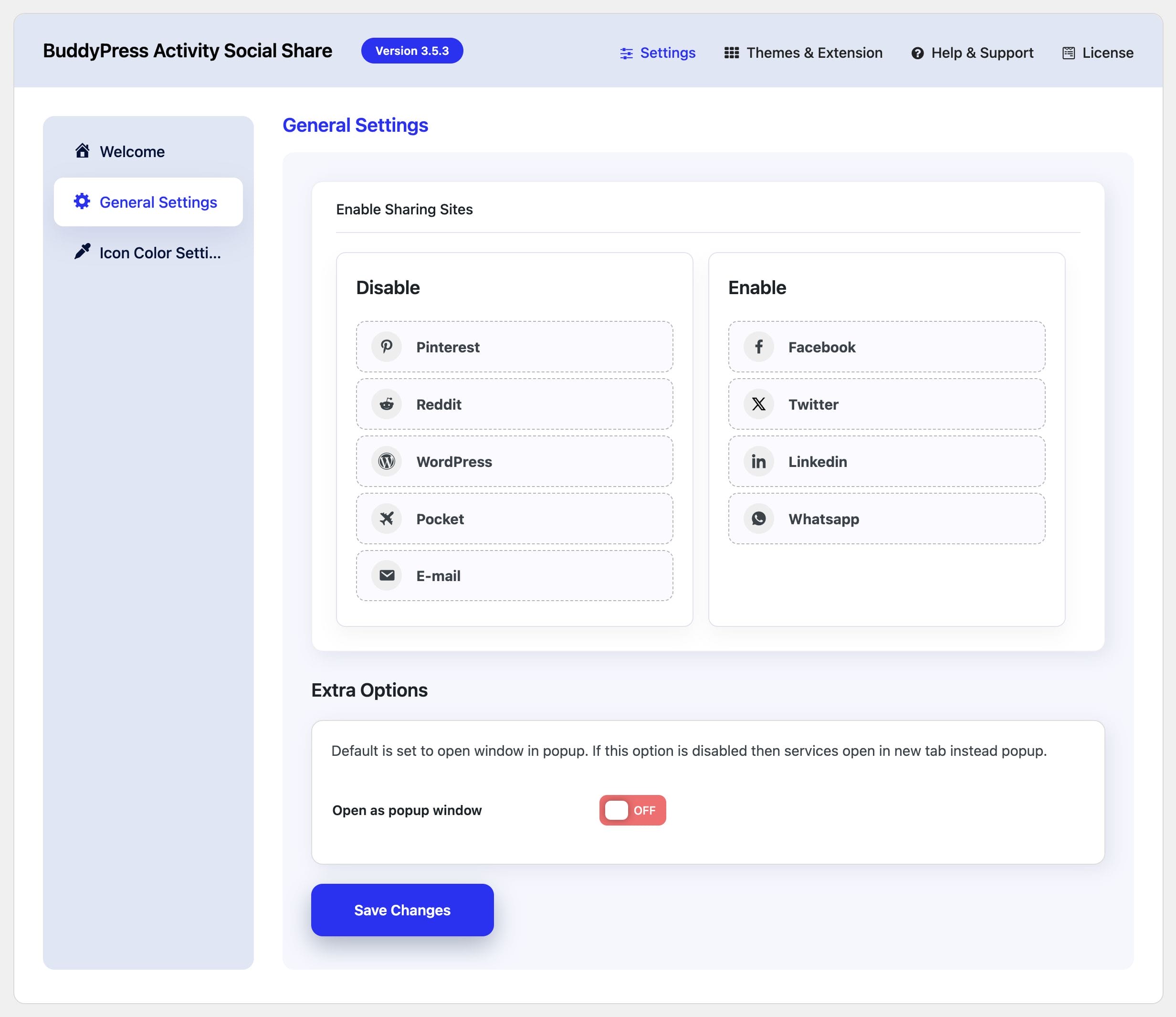The image size is (1176, 1017).
Task: Click the Facebook icon in Enable list
Action: click(x=759, y=347)
